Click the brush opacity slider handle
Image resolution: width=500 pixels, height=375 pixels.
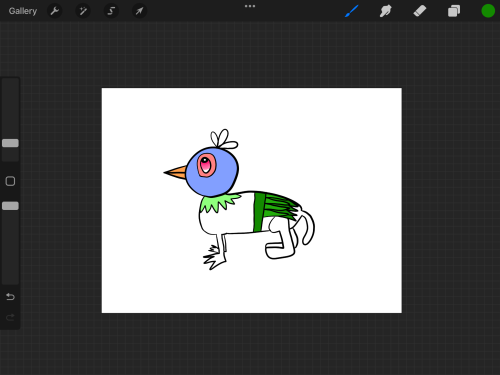[10, 206]
